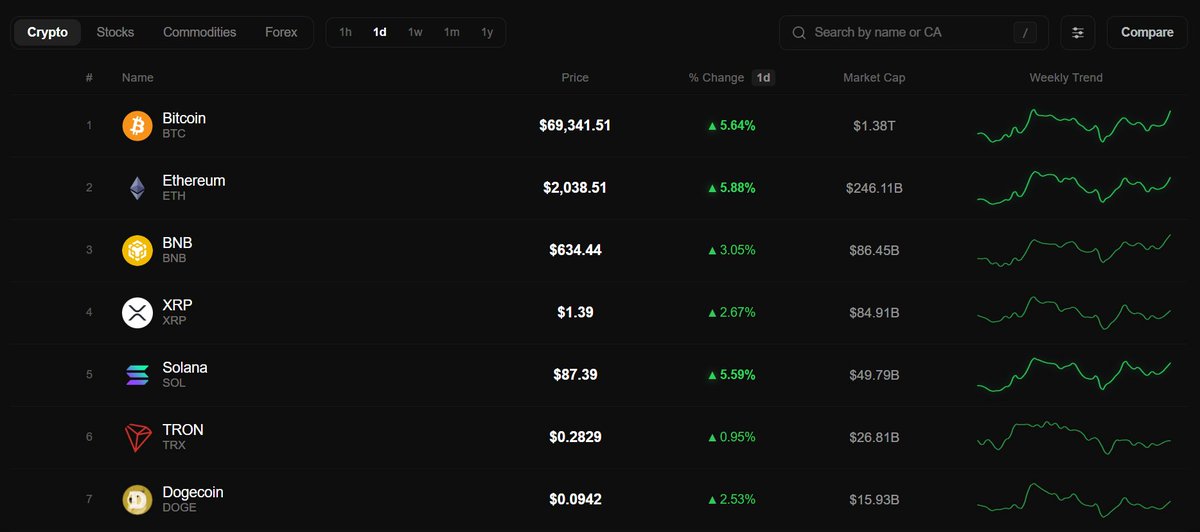The width and height of the screenshot is (1200, 532).
Task: Open XRP weekly trend sparkline
Action: 1074,313
